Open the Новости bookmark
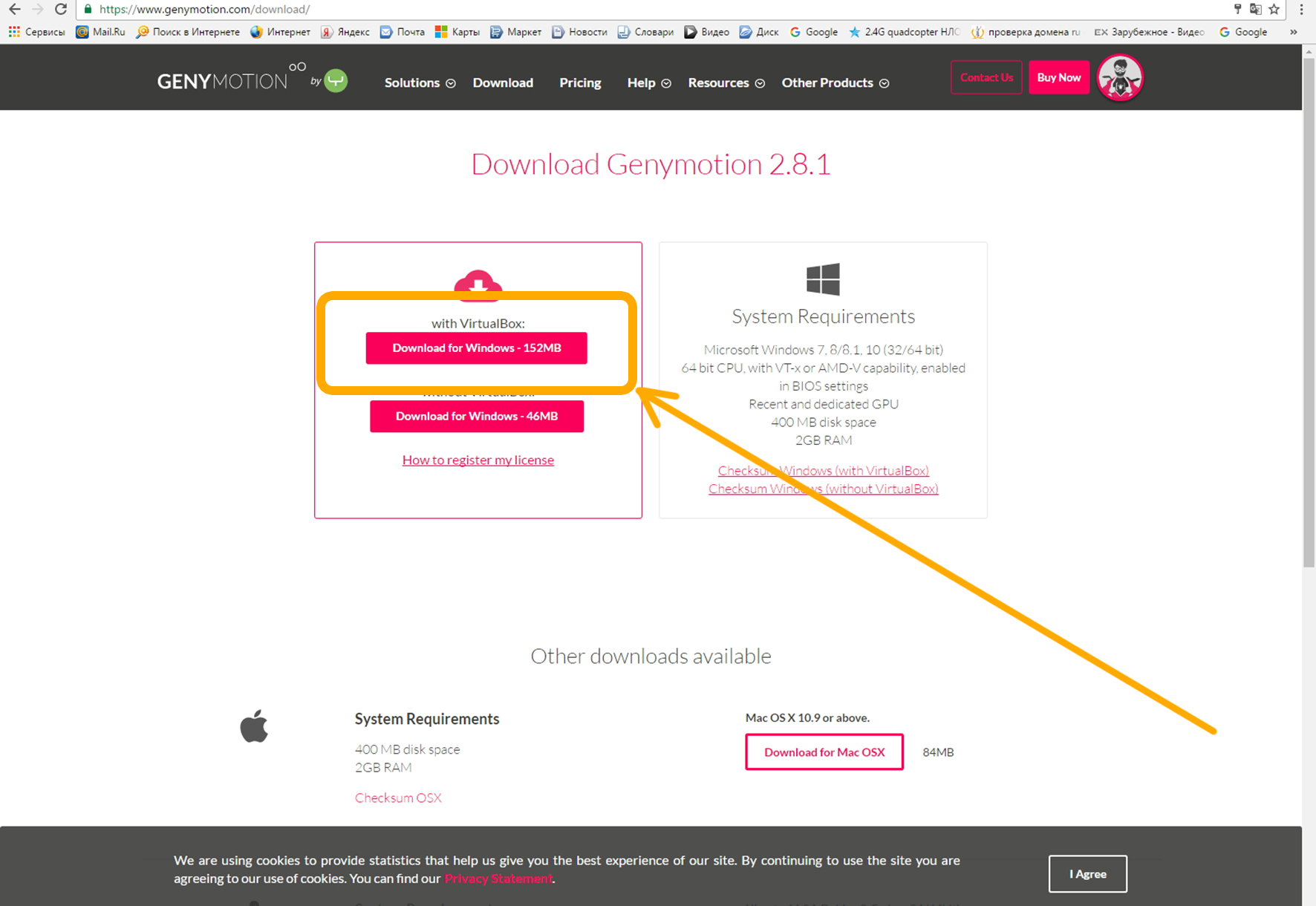This screenshot has height=906, width=1316. point(579,32)
